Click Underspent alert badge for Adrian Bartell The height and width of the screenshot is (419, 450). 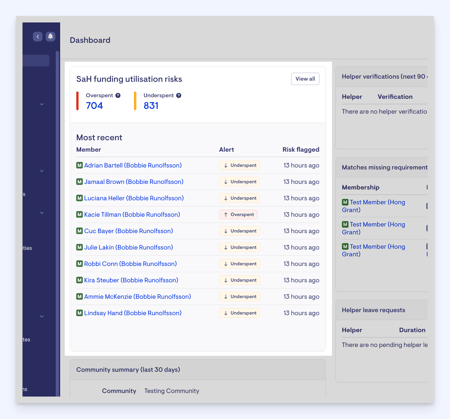click(x=240, y=165)
